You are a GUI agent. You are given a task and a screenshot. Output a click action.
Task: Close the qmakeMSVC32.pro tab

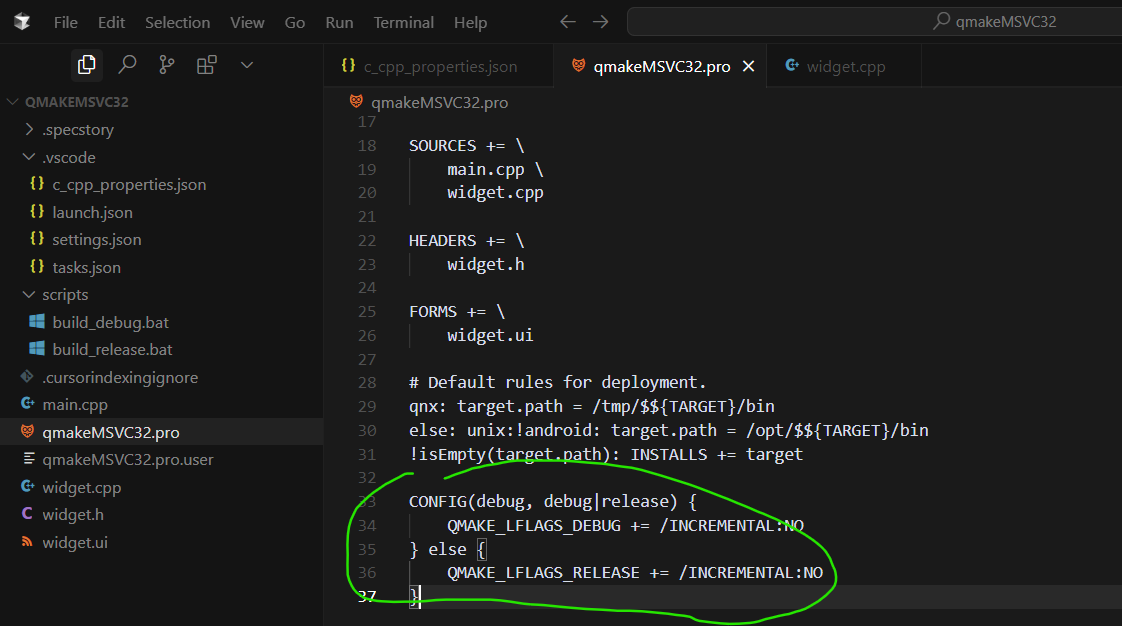click(748, 64)
